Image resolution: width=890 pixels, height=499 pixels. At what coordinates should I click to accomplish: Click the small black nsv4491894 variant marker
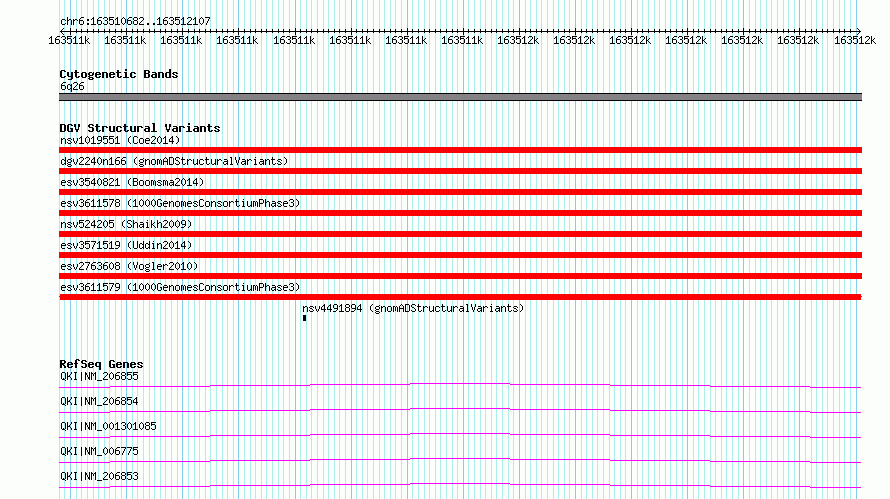(304, 318)
